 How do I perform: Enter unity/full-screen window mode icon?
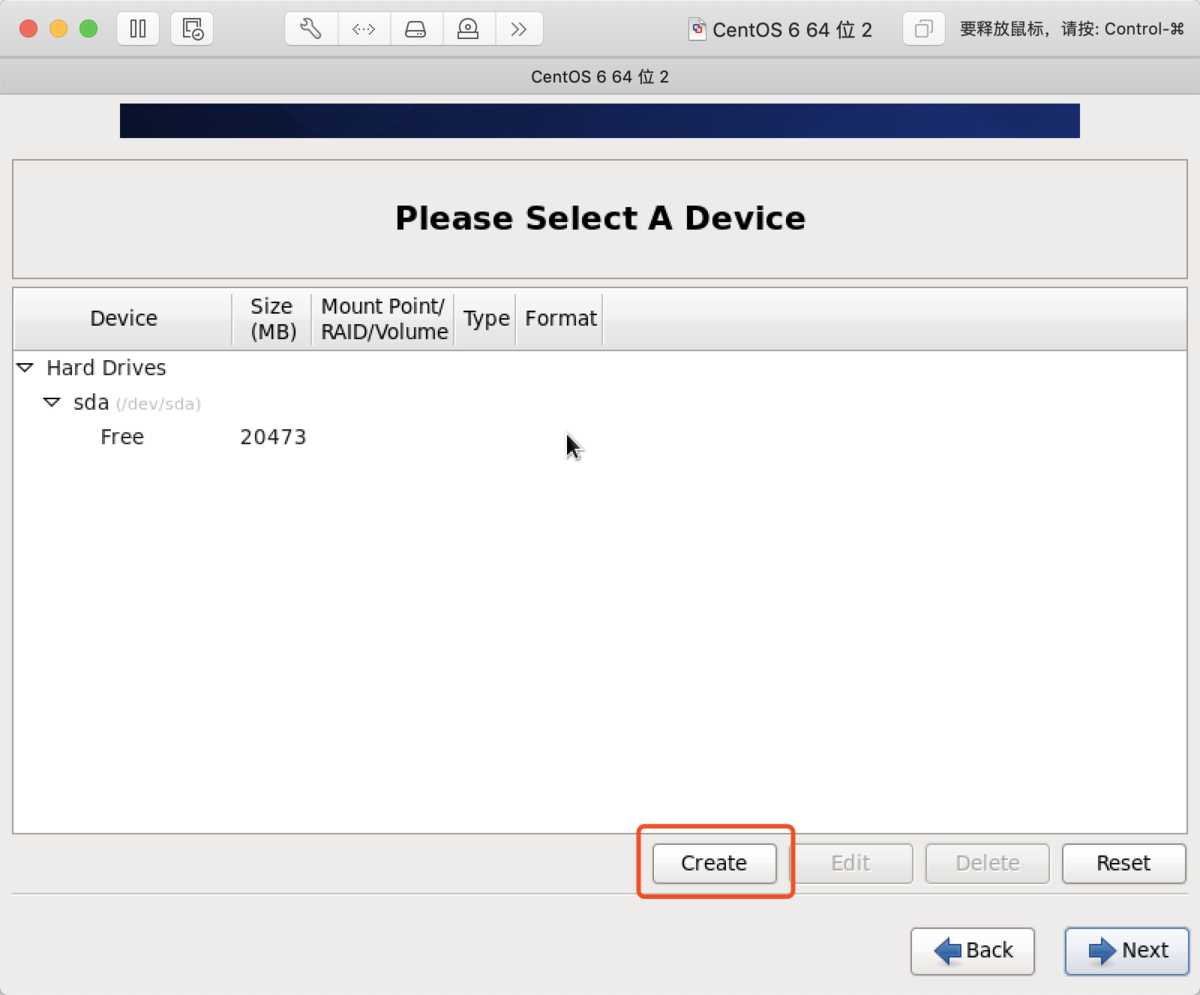924,29
